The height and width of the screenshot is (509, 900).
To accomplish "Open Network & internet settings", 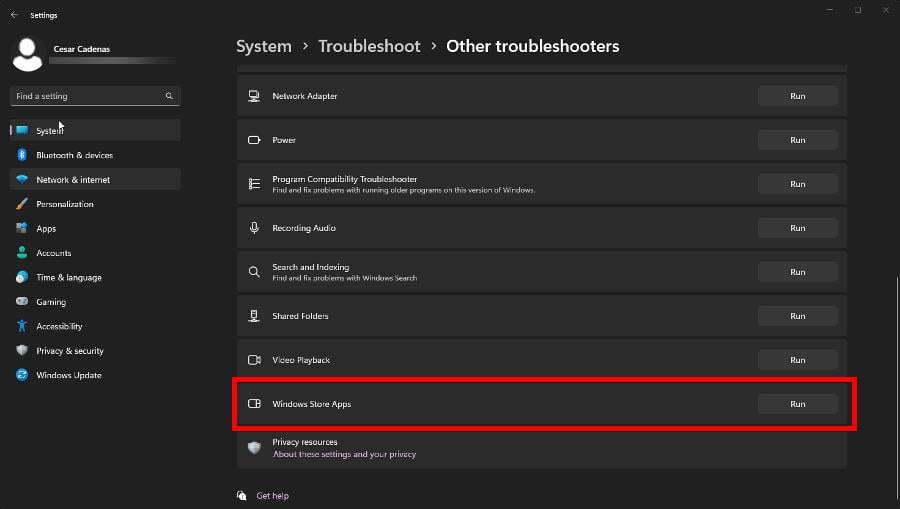I will [73, 180].
